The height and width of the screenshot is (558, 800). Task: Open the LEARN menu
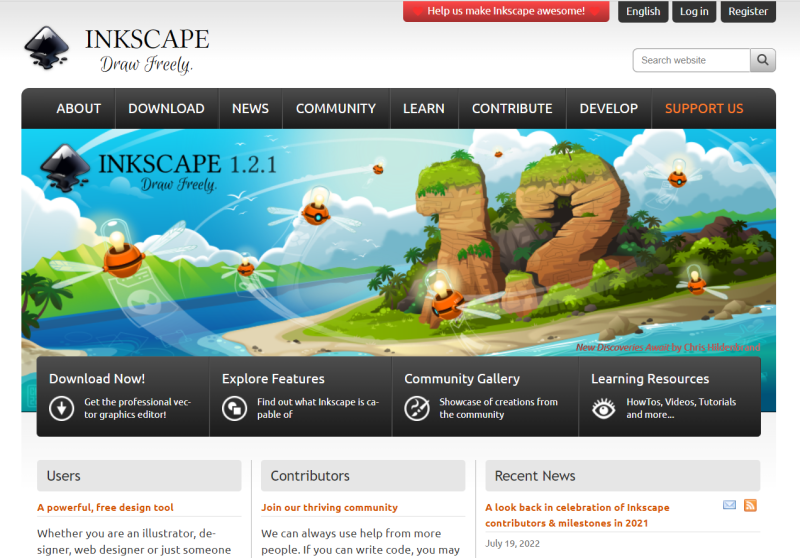pyautogui.click(x=423, y=109)
